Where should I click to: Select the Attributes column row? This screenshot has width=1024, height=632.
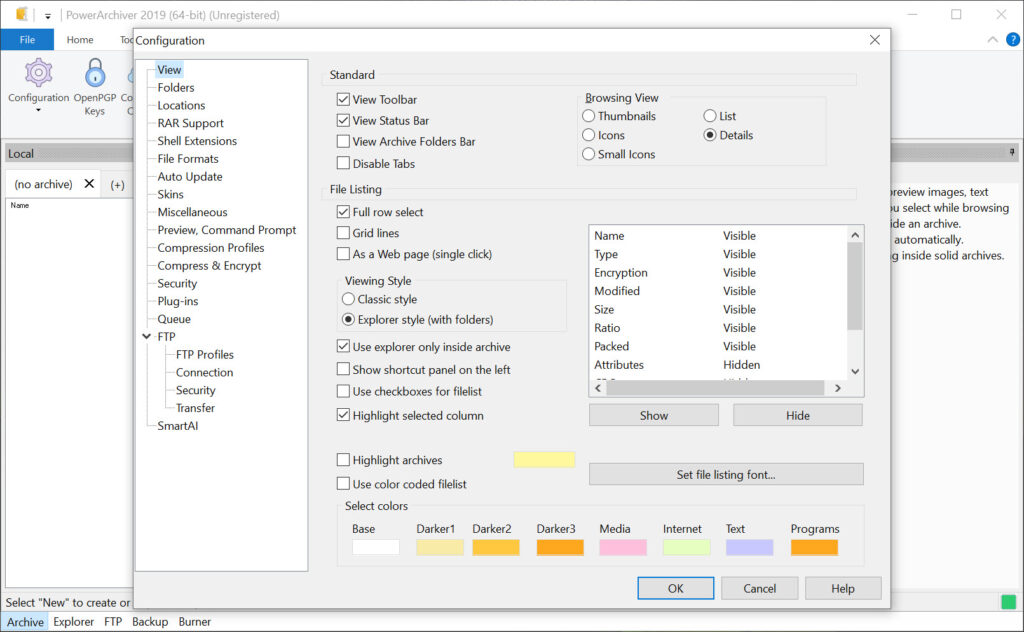tap(718, 364)
